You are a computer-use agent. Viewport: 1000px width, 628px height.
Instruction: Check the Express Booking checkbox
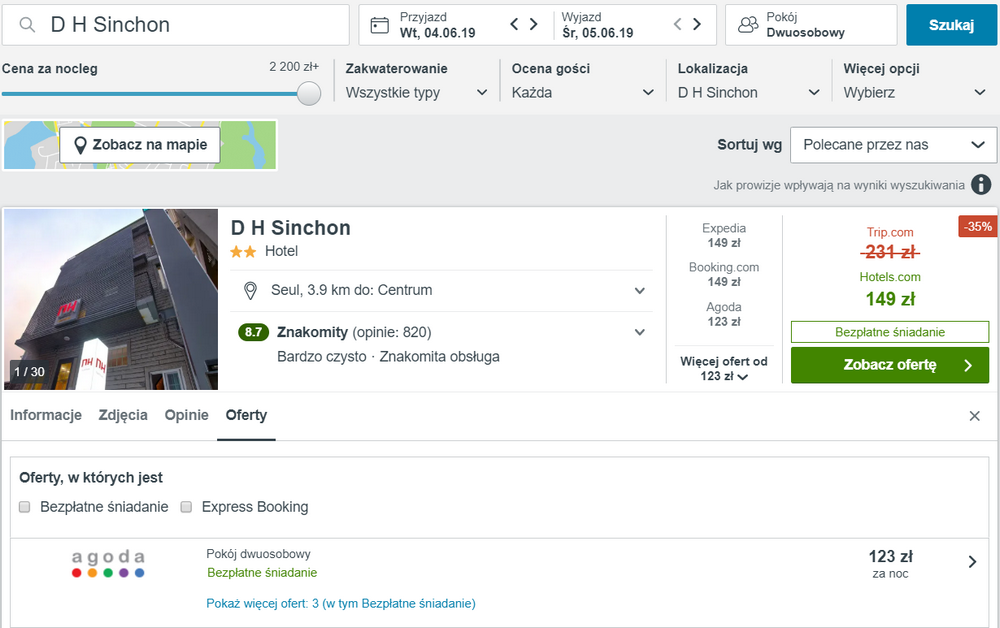click(186, 507)
